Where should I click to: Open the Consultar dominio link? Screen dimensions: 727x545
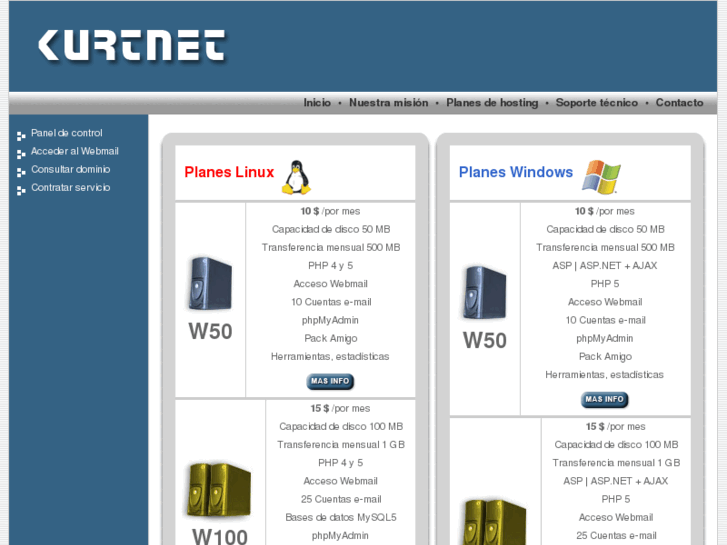pyautogui.click(x=70, y=169)
